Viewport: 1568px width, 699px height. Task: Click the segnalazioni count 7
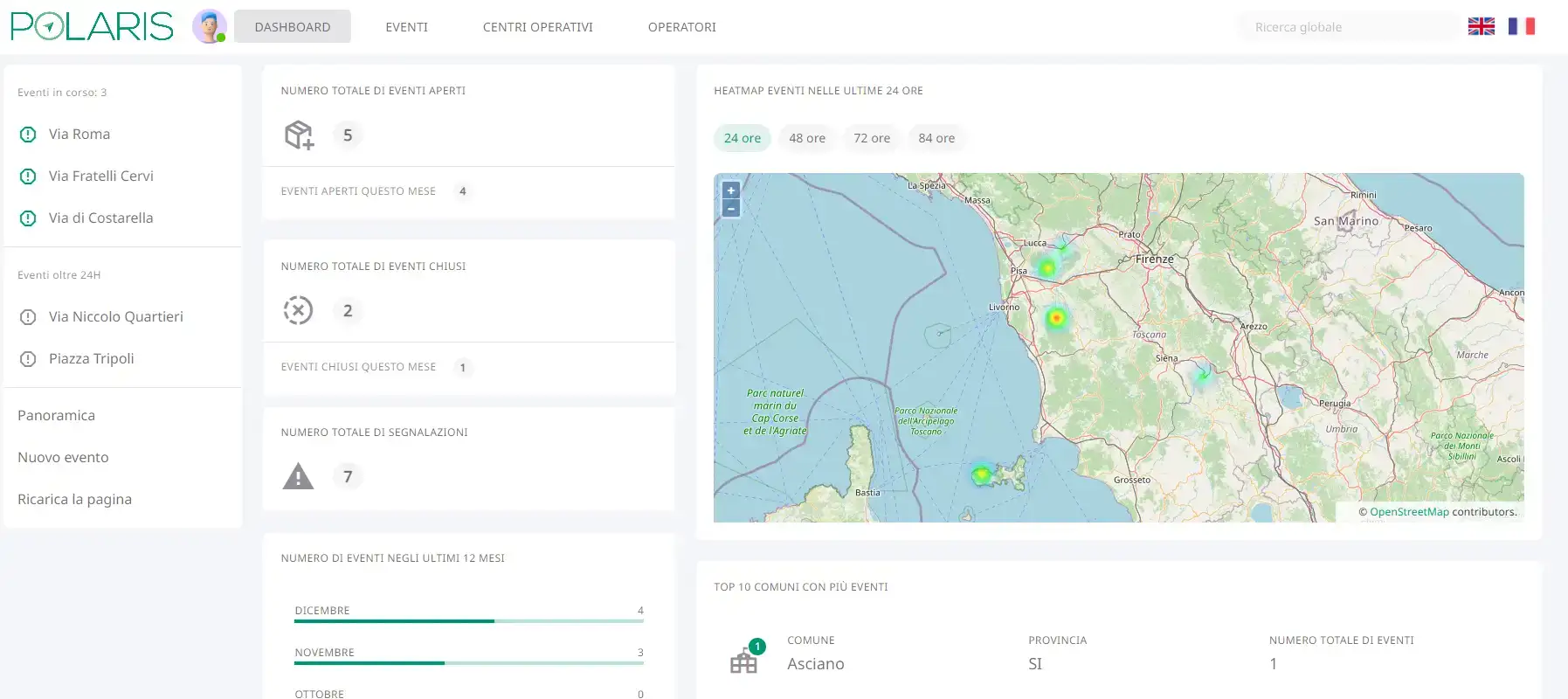(x=348, y=476)
